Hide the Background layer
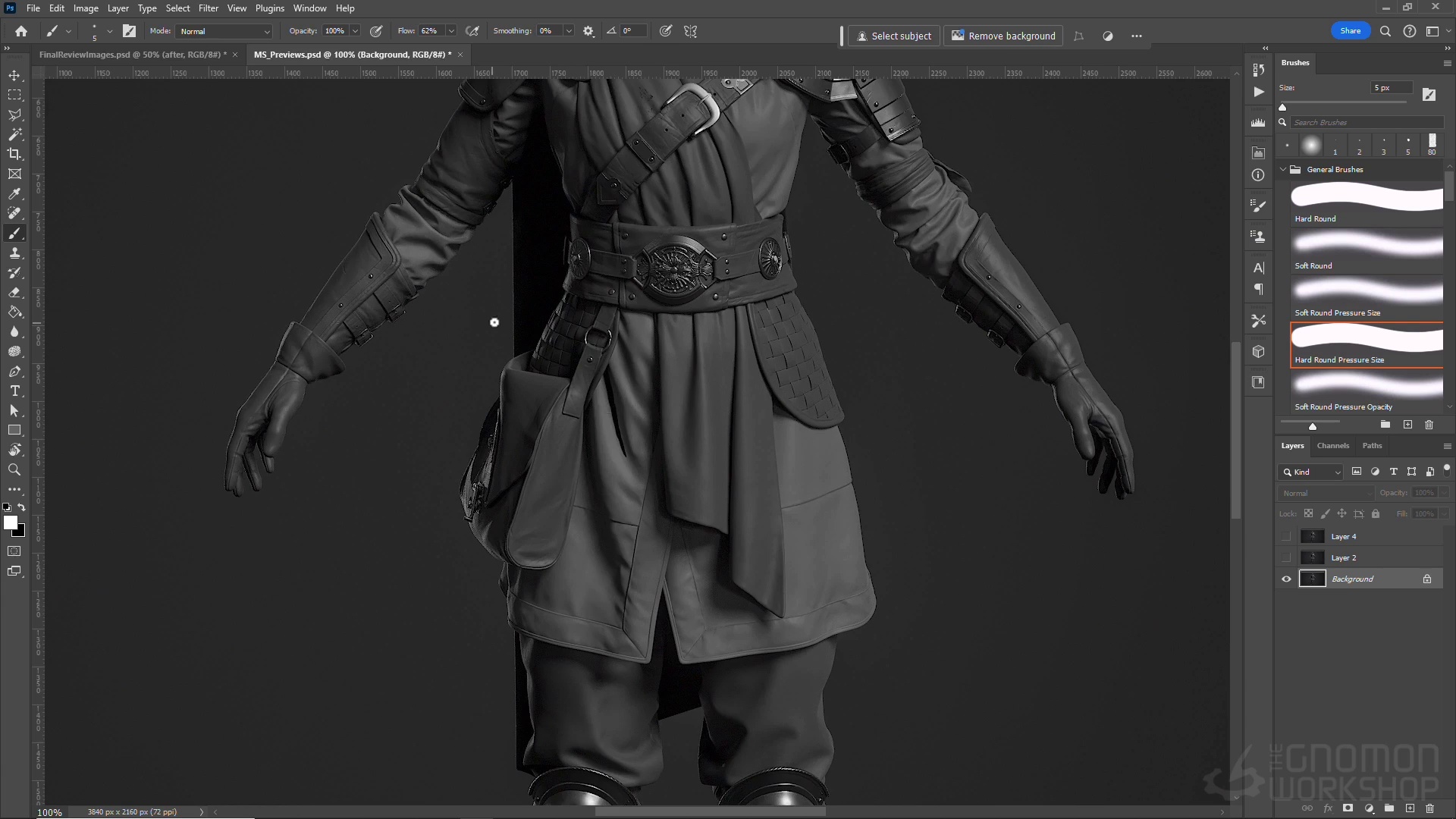The width and height of the screenshot is (1456, 819). tap(1286, 579)
